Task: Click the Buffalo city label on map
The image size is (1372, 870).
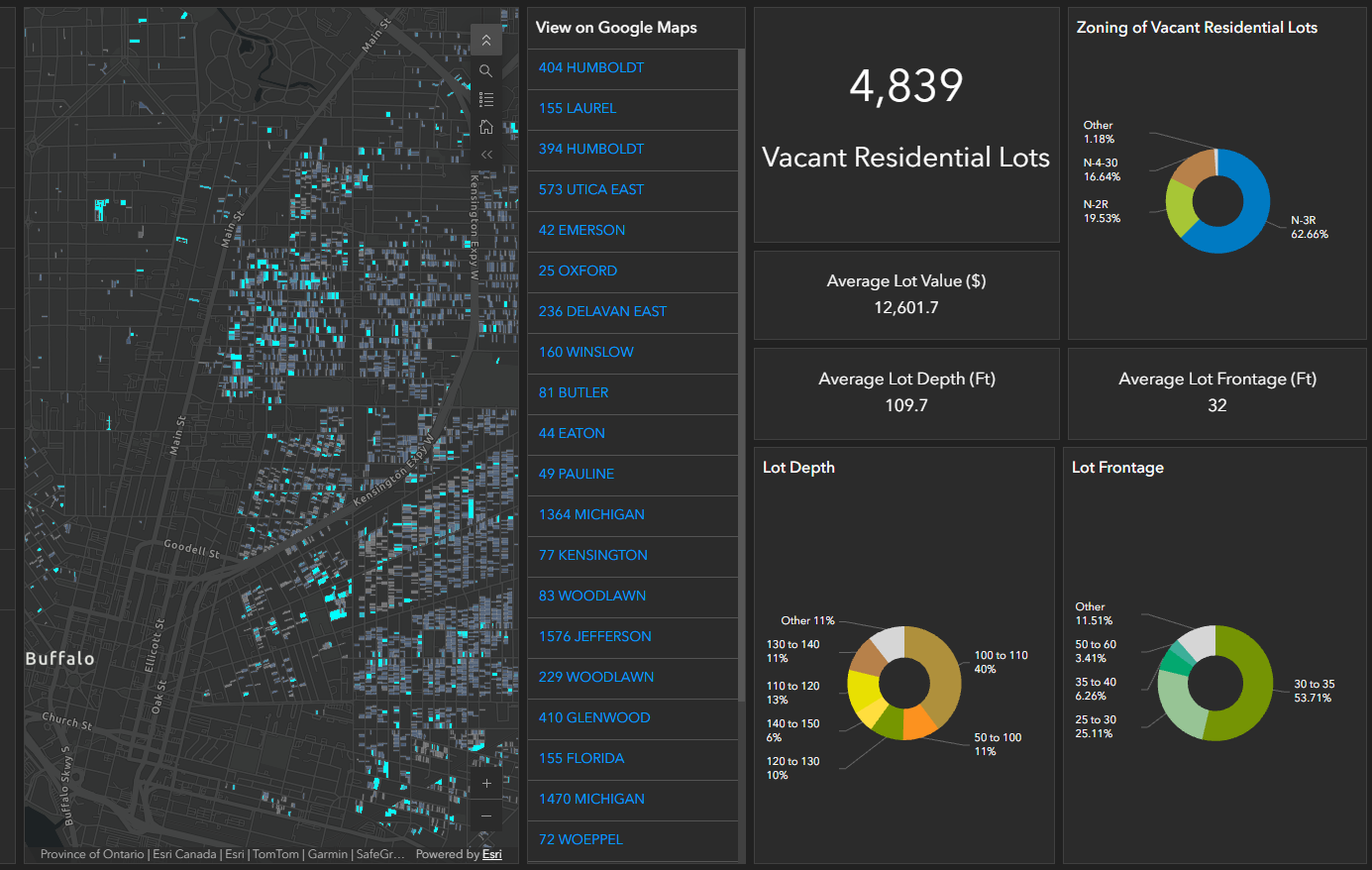Action: pos(59,659)
